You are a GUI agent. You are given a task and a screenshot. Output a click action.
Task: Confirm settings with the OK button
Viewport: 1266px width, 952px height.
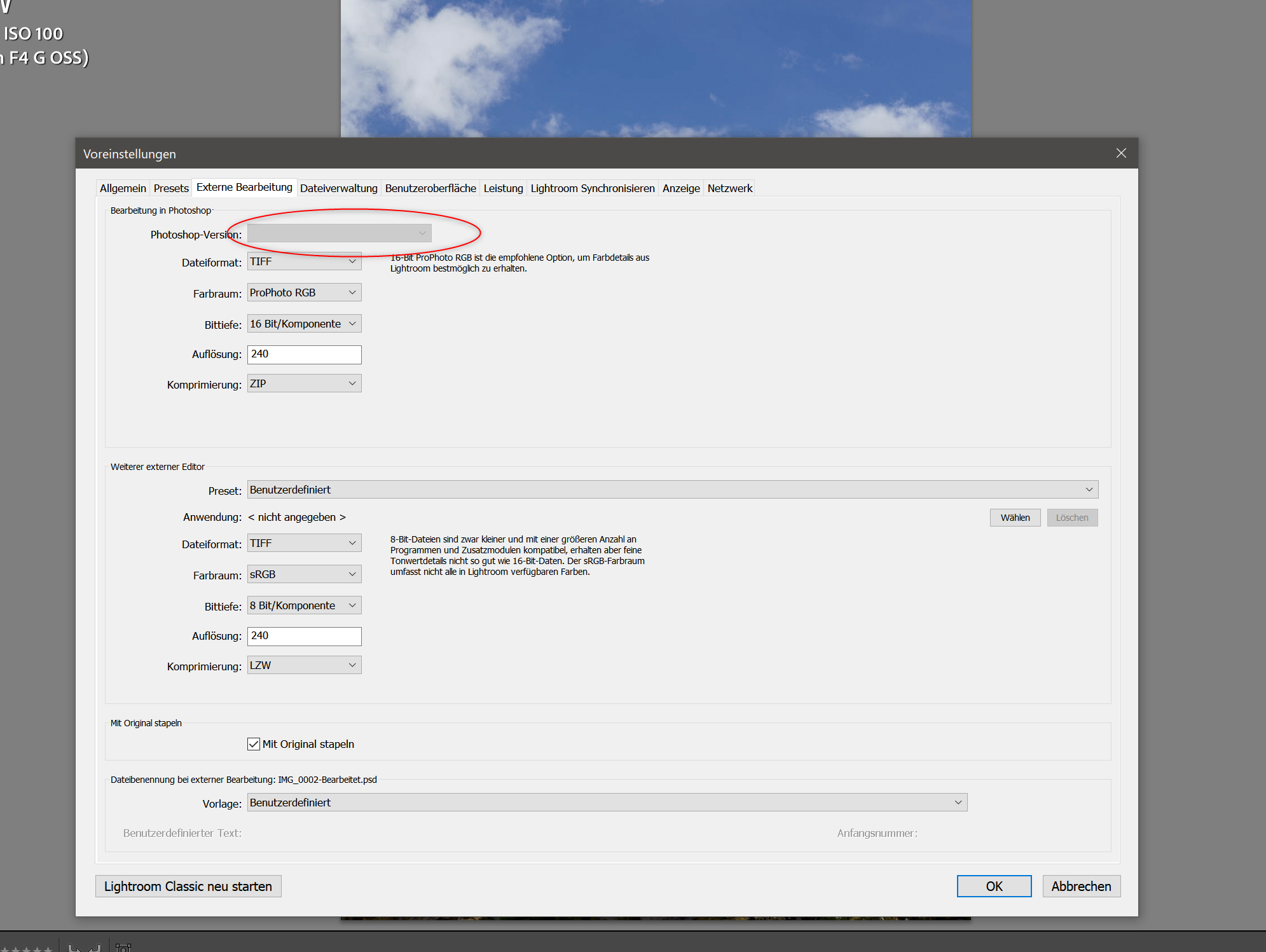pyautogui.click(x=993, y=886)
